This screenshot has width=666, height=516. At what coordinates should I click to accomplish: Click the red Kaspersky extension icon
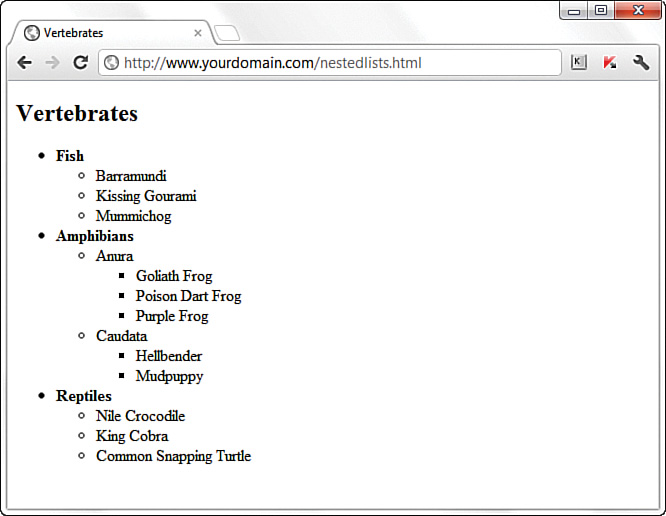(610, 63)
